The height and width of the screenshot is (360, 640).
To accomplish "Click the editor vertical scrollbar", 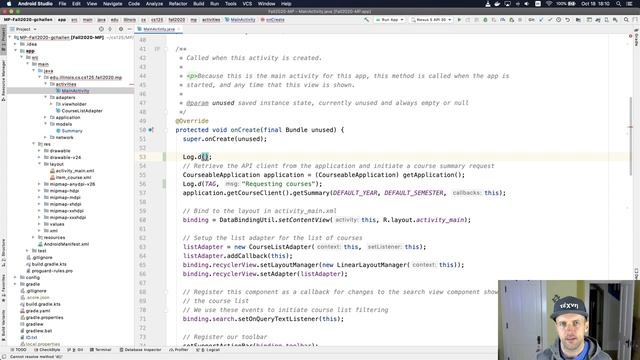I will [x=631, y=137].
